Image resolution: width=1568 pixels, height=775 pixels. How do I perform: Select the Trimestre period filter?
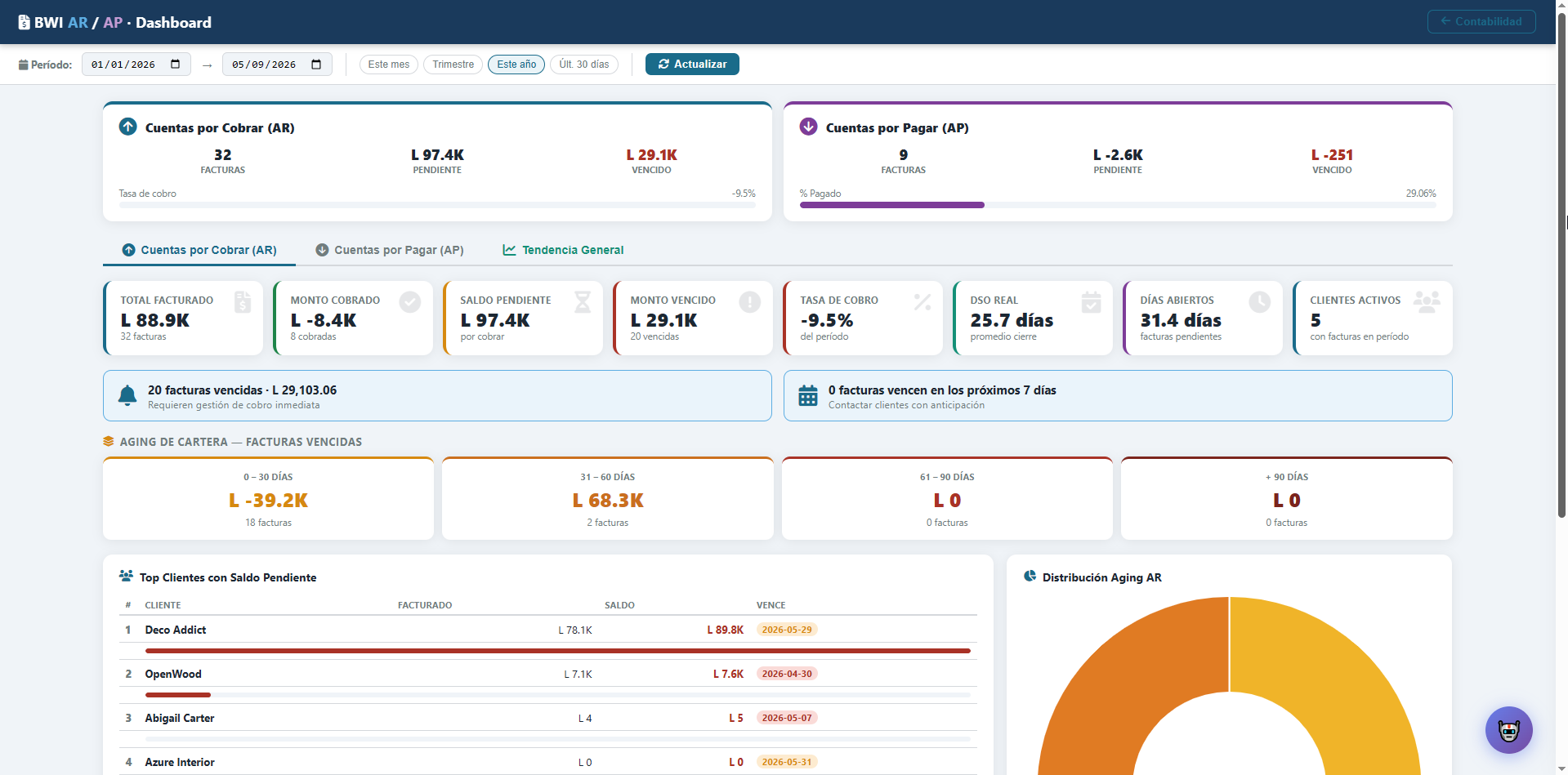453,65
